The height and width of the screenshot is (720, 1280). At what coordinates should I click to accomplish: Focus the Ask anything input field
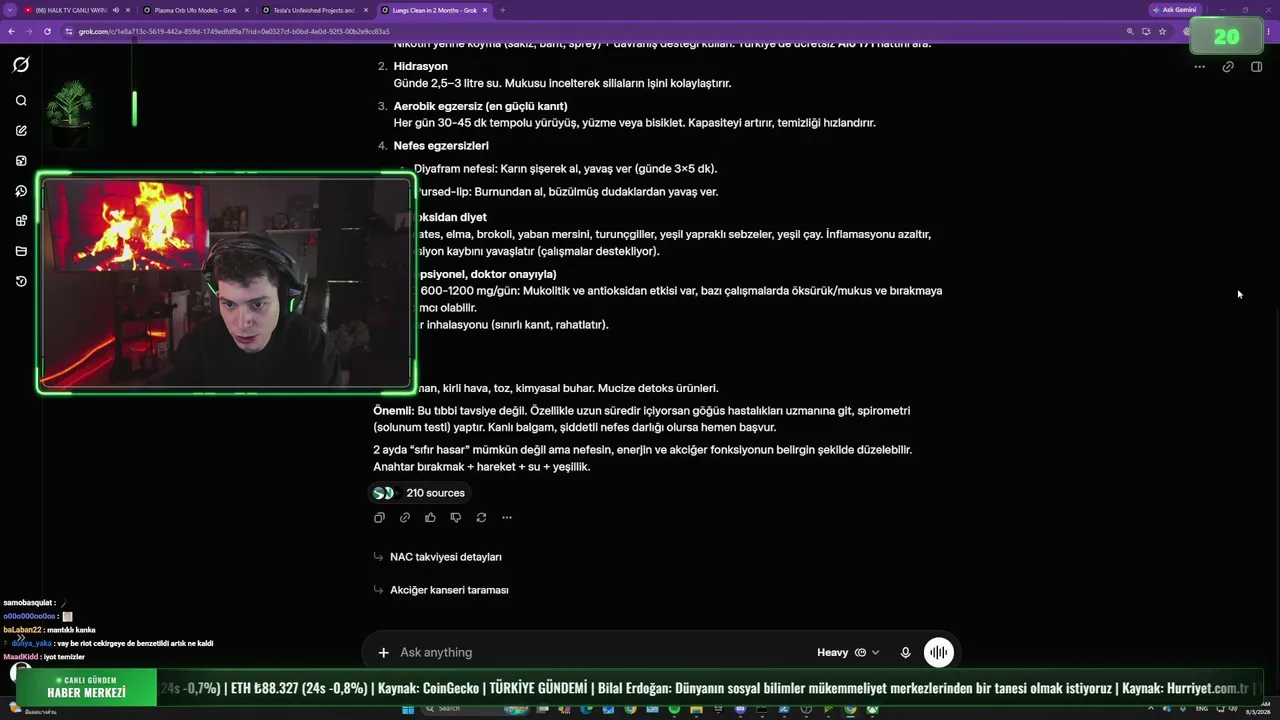coord(598,653)
